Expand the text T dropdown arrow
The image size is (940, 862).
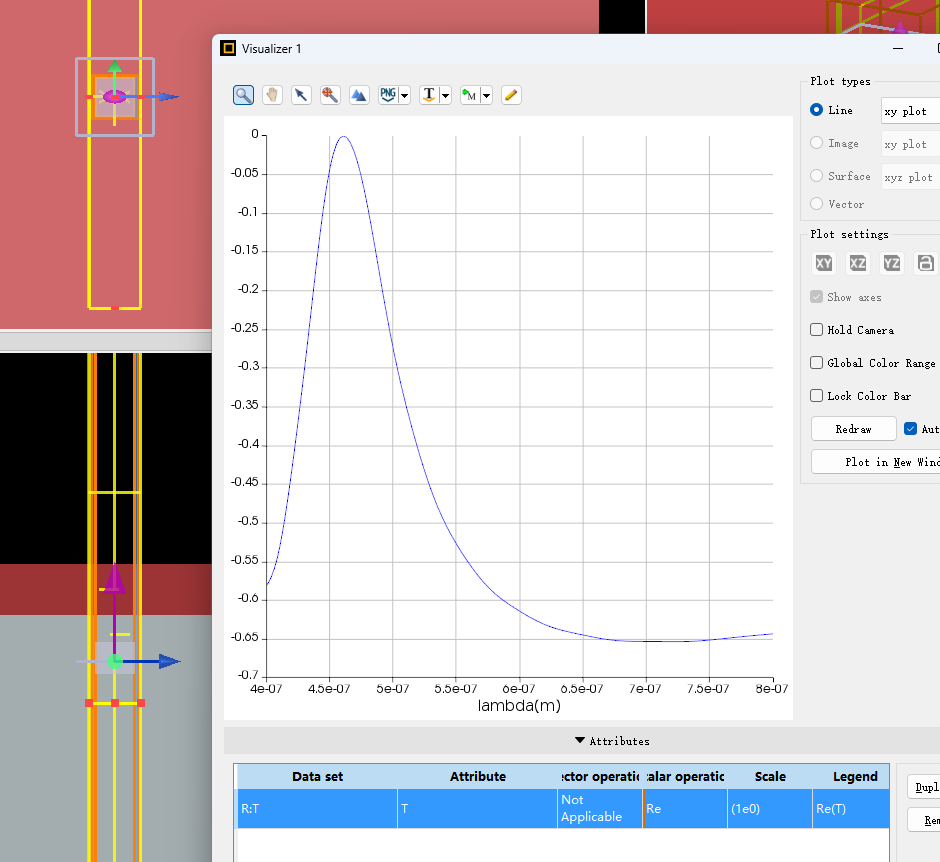click(446, 96)
